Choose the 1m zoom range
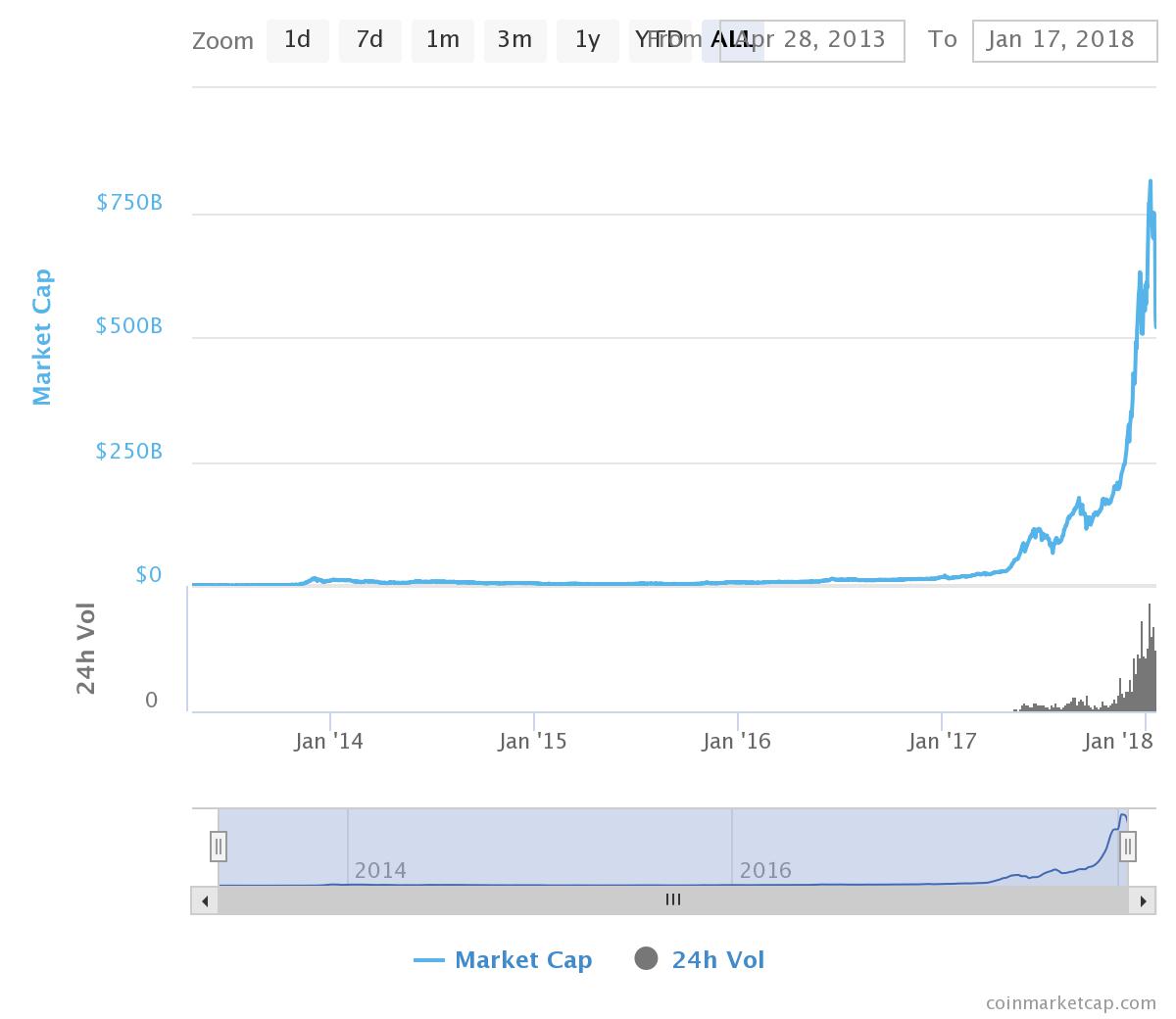This screenshot has height=1019, width=1176. (x=442, y=40)
